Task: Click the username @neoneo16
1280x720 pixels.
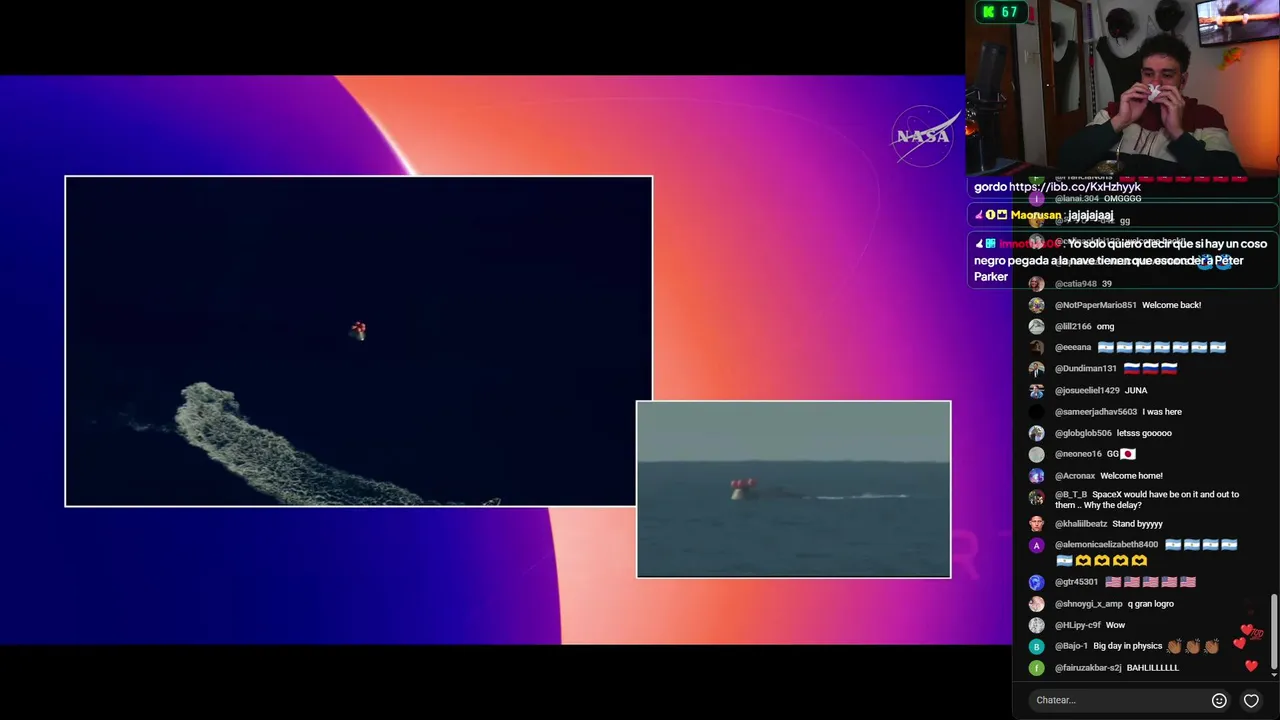Action: tap(1079, 454)
